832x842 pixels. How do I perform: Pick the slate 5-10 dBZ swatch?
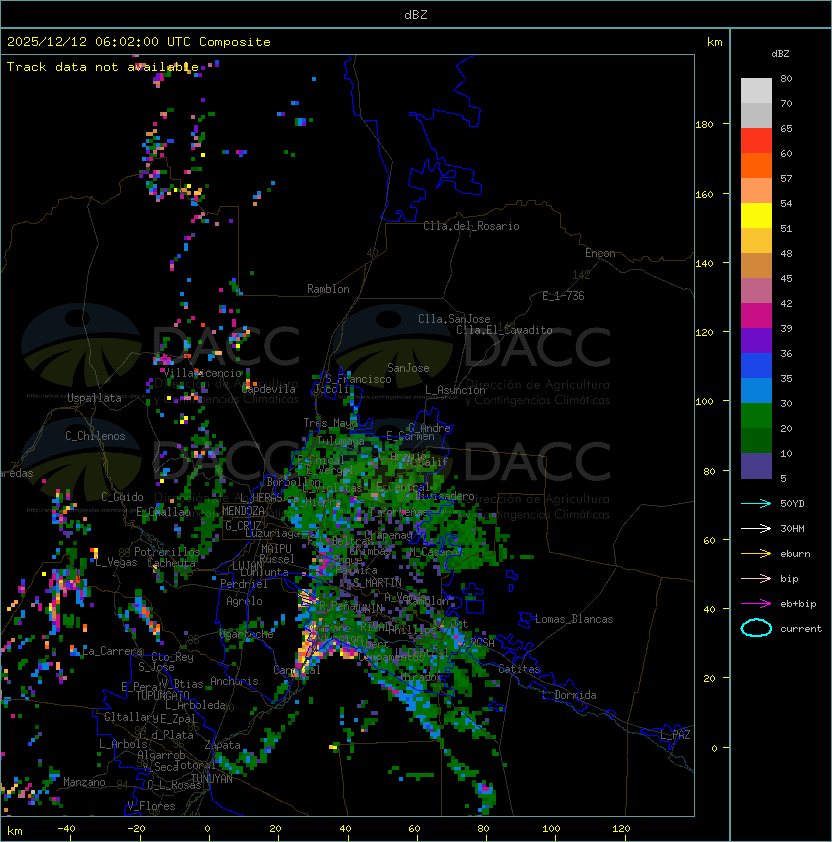click(756, 466)
